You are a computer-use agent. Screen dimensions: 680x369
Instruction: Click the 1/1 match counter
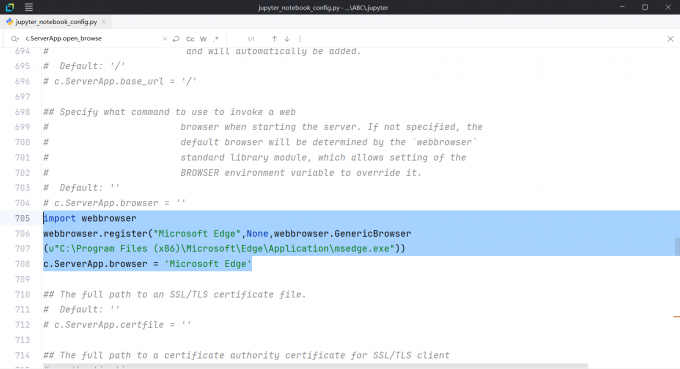pyautogui.click(x=251, y=39)
